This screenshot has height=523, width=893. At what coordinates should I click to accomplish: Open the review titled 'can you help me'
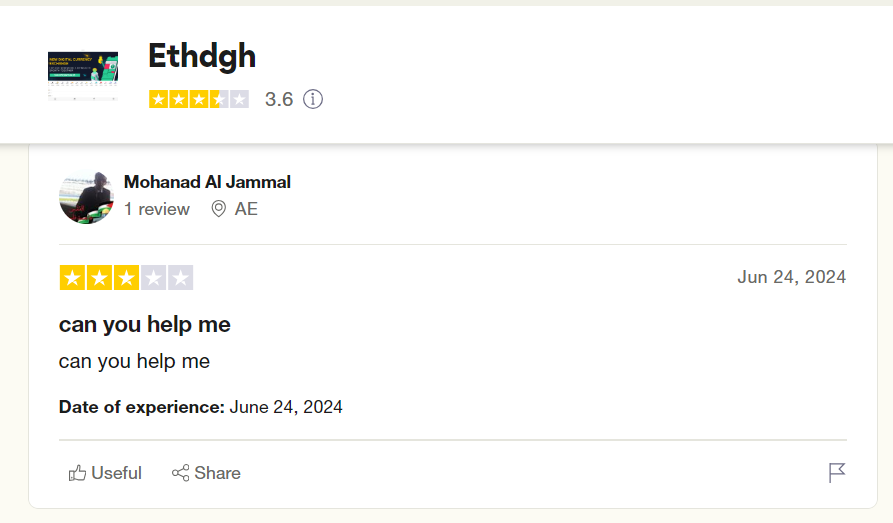[x=145, y=324]
